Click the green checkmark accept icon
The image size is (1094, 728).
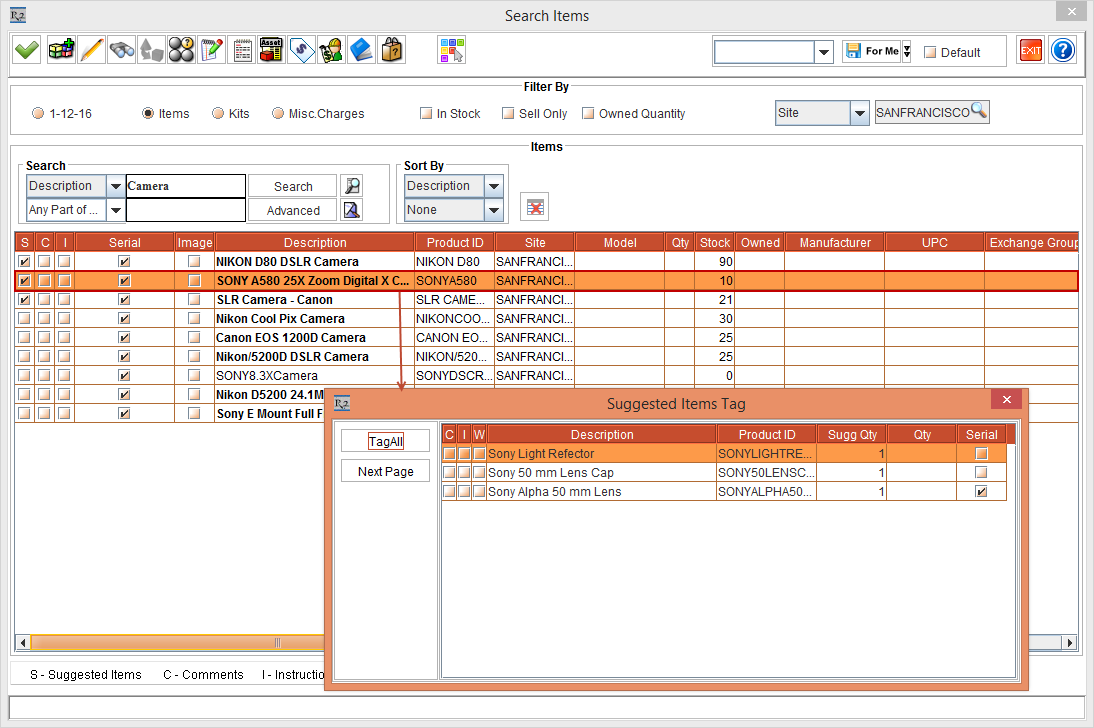[x=27, y=50]
